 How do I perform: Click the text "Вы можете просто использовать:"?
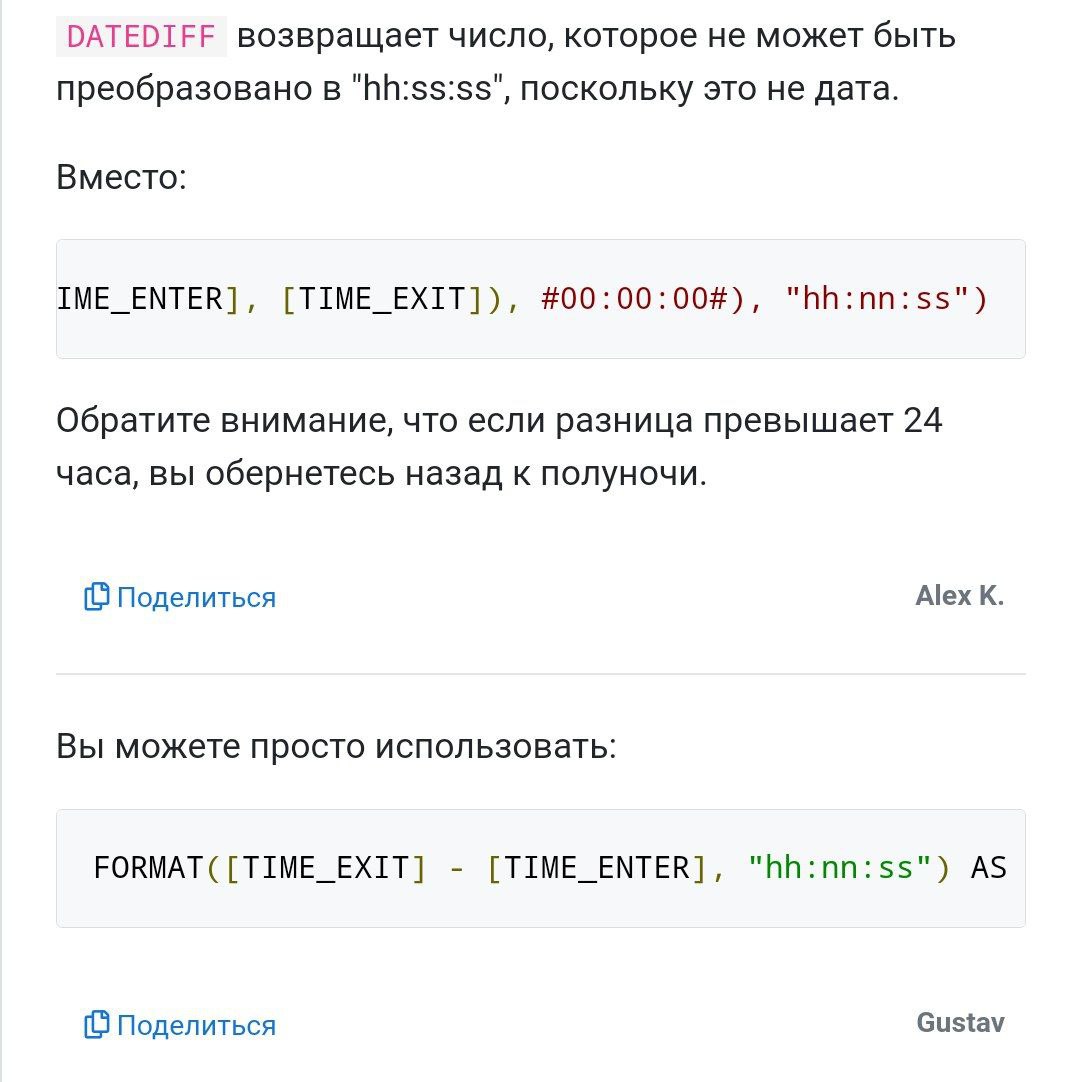[x=336, y=746]
